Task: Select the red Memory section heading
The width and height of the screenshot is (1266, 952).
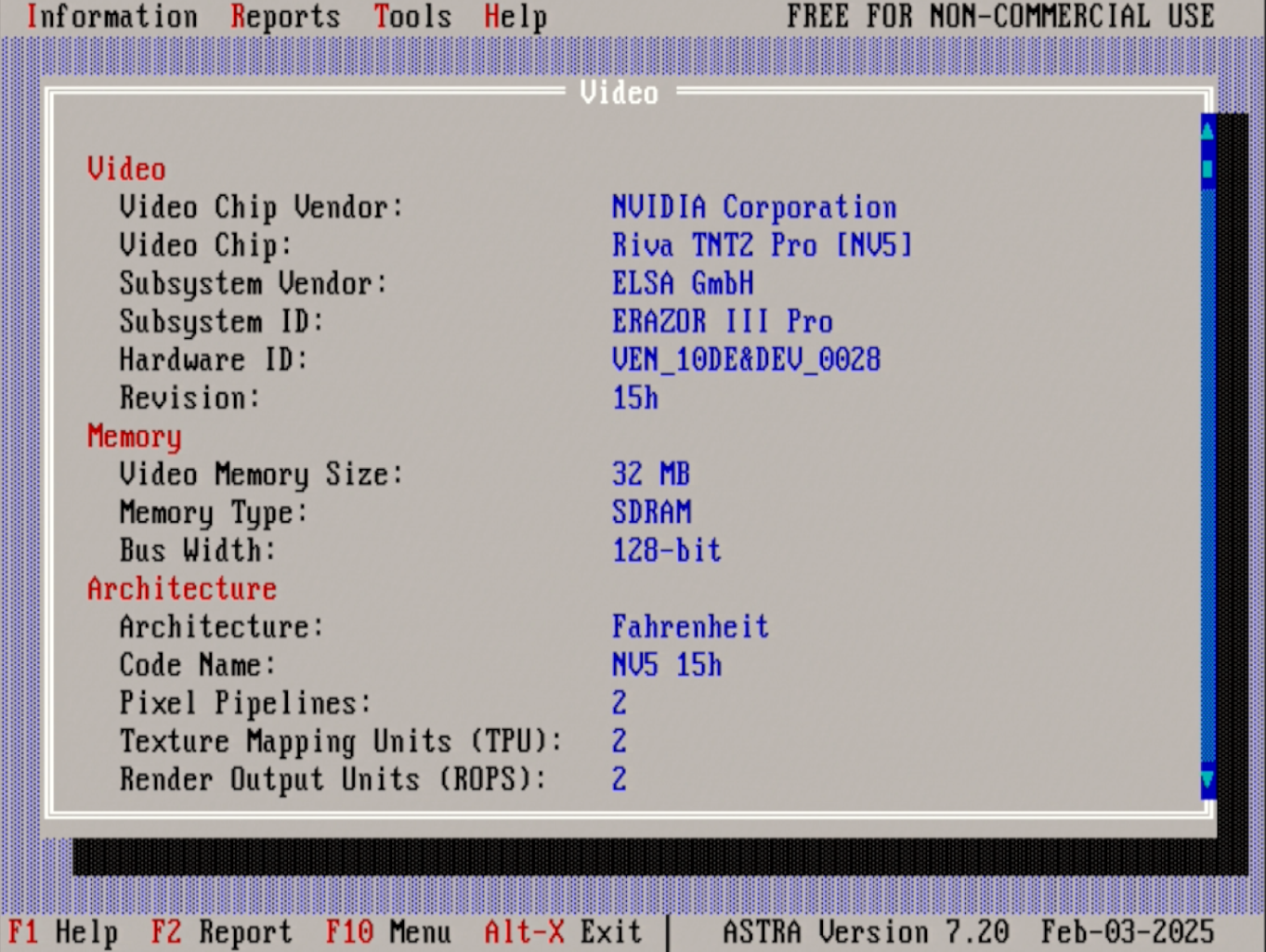Action: pos(135,436)
